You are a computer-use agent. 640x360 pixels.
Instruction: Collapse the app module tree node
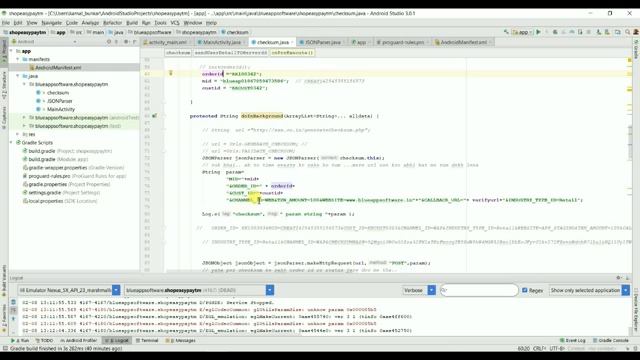11,51
